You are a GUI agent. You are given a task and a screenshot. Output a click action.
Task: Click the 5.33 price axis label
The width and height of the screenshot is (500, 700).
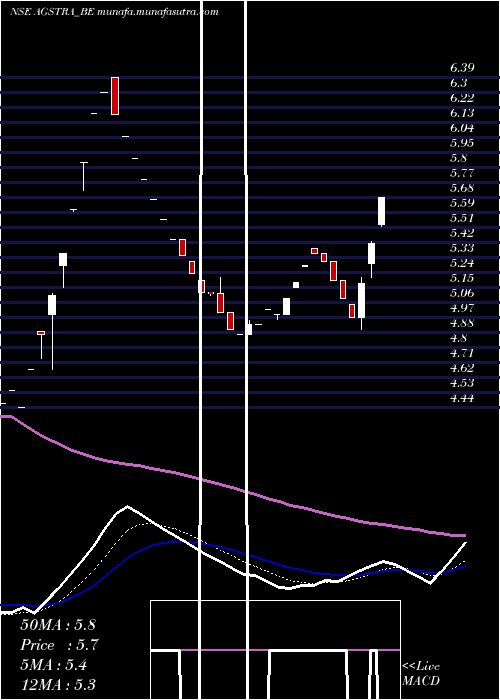(462, 248)
